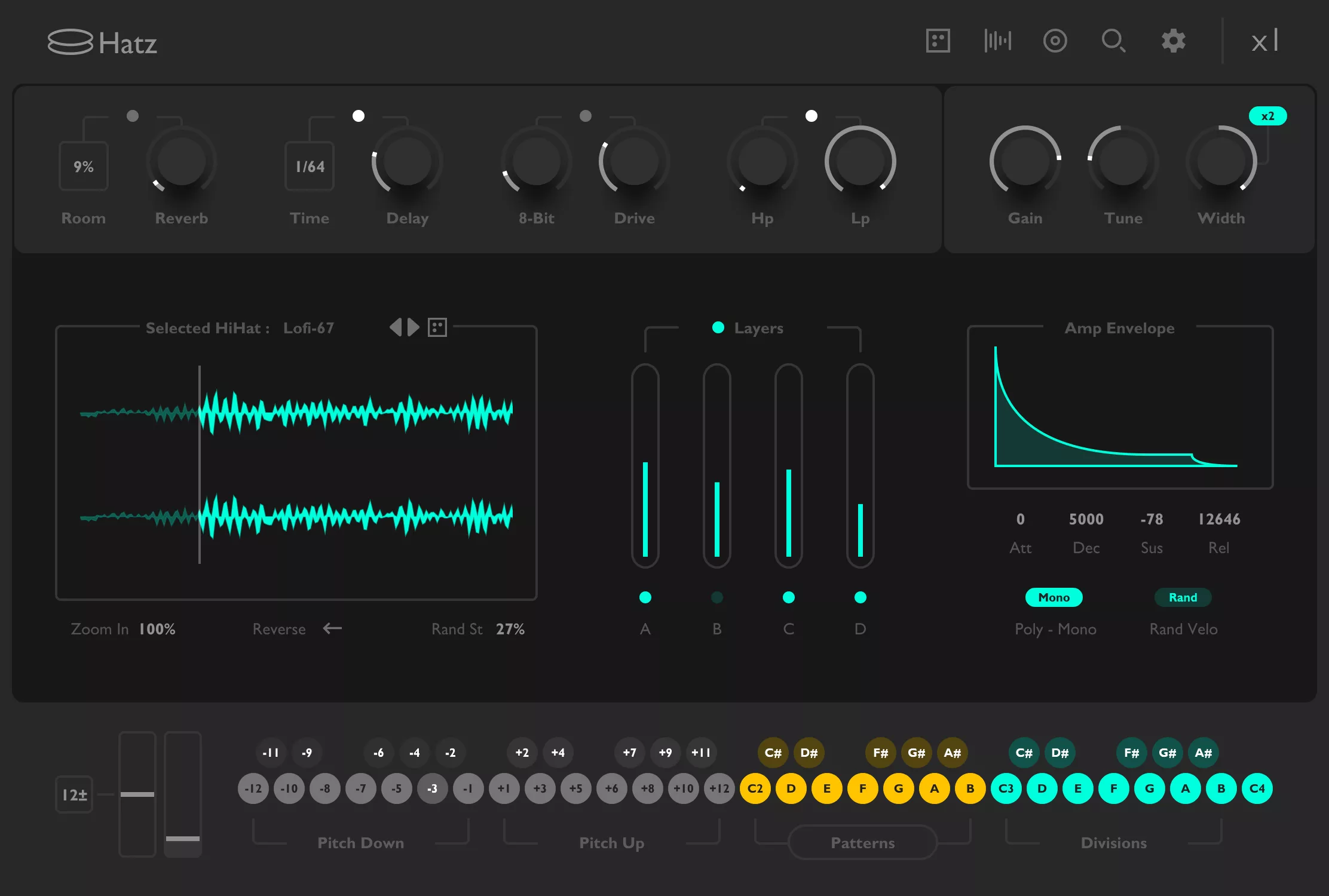The image size is (1329, 896).
Task: Toggle the Delay activation dot
Action: click(x=359, y=116)
